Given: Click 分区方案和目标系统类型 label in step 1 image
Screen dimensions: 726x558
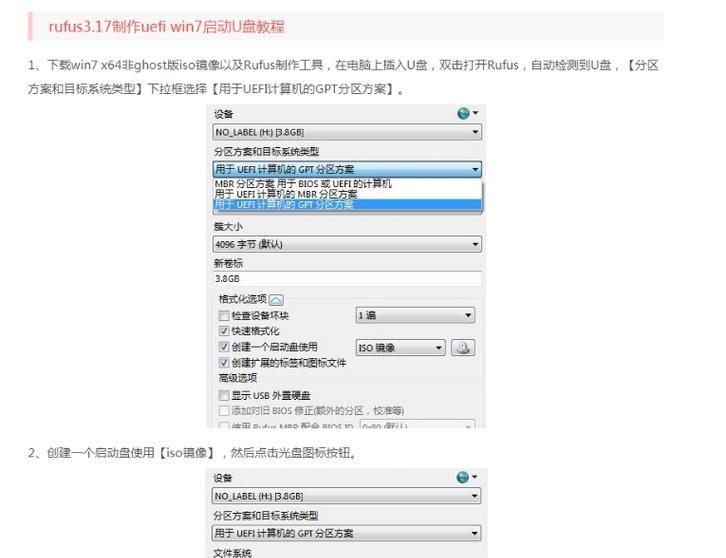Looking at the screenshot, I should [267, 151].
